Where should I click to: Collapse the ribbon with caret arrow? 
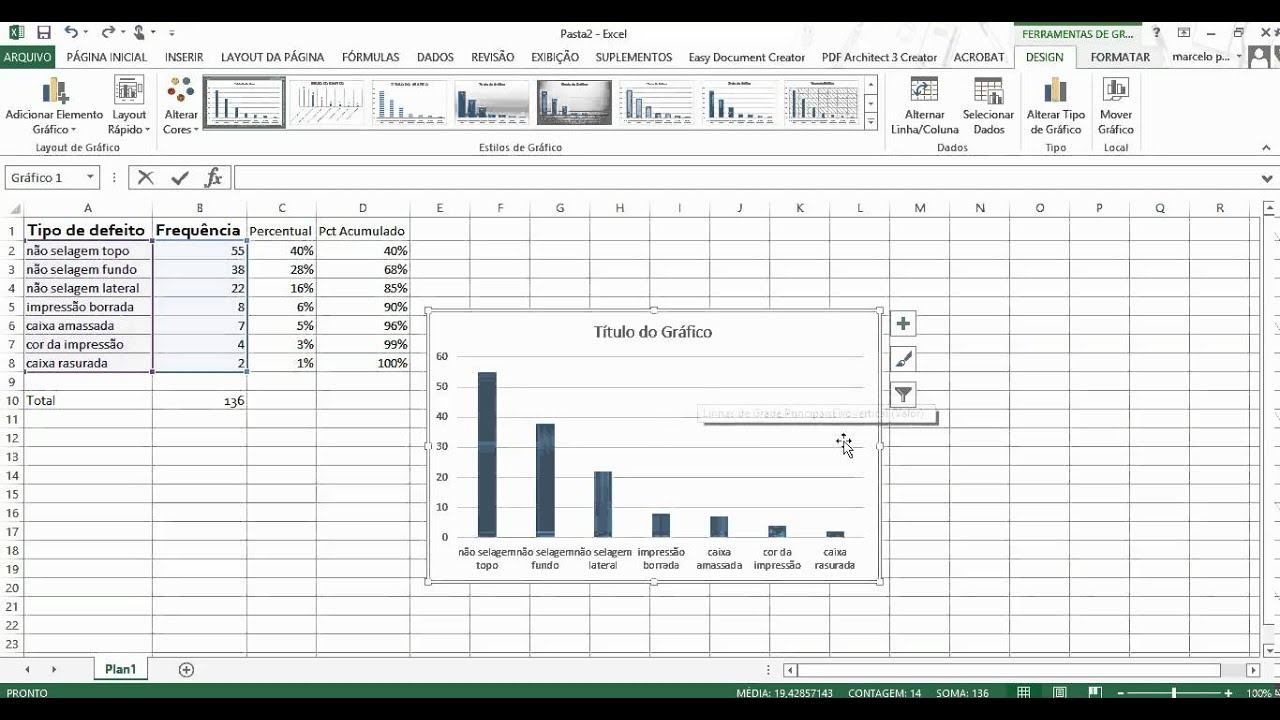coord(1268,148)
